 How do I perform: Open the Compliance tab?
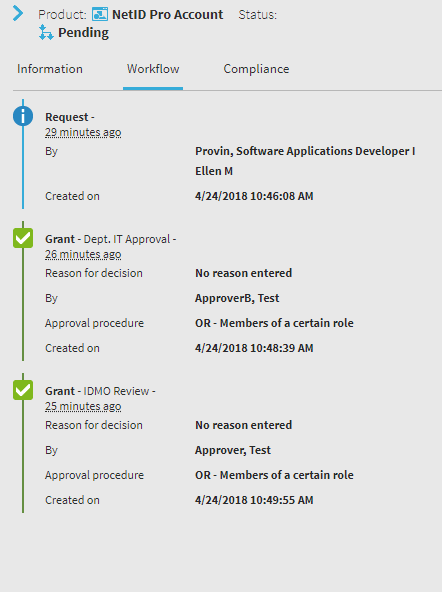(256, 69)
